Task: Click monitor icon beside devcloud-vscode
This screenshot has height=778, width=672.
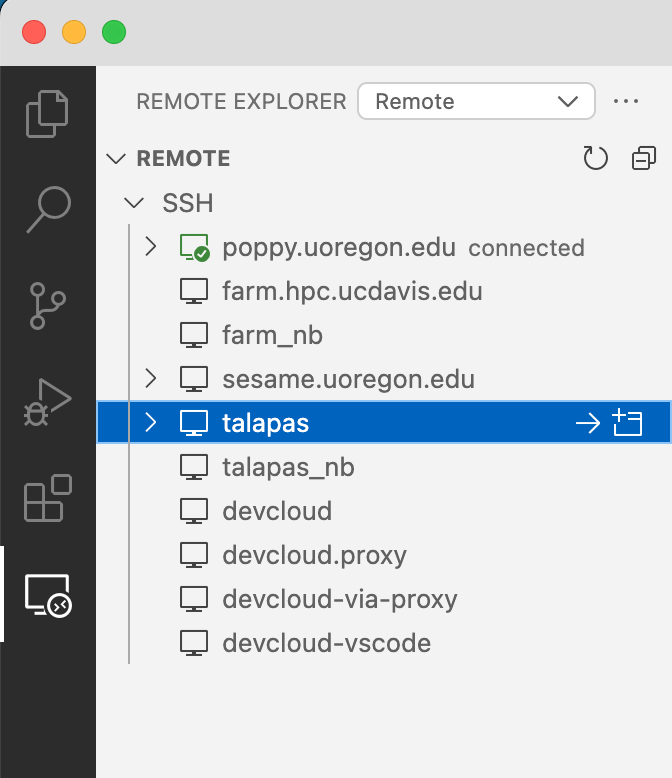Action: pyautogui.click(x=194, y=643)
